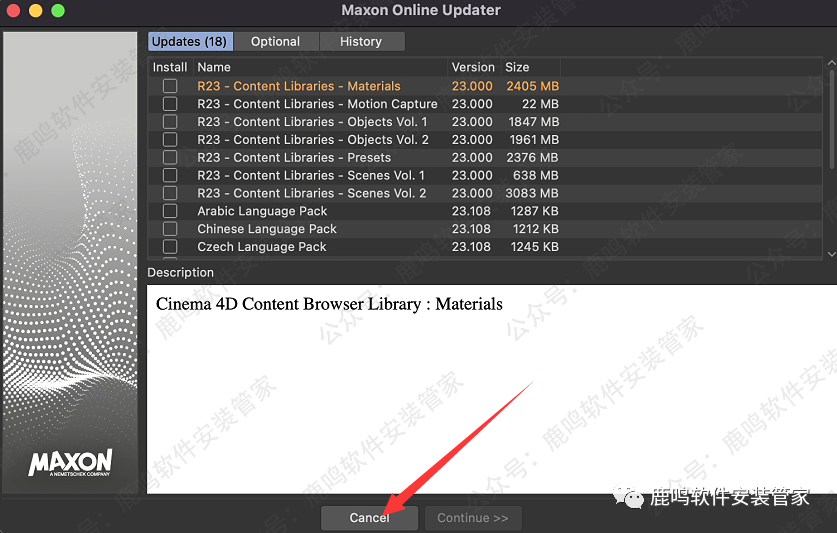Select the Scenes Vol. 2 library row
This screenshot has width=837, height=533.
tap(312, 193)
